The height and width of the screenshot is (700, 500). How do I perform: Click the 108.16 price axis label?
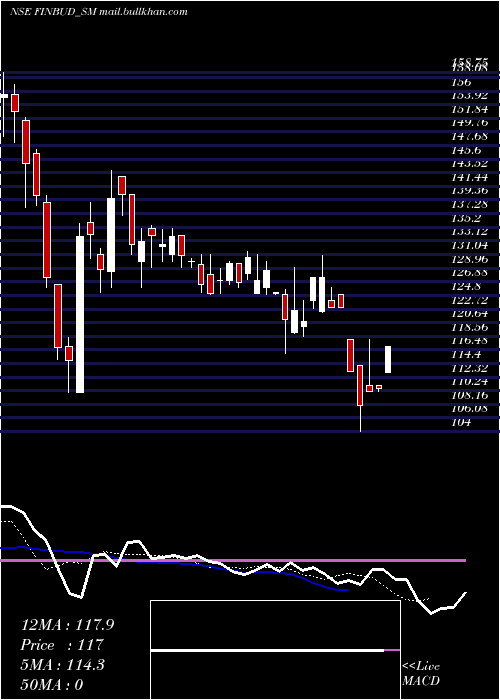point(469,396)
